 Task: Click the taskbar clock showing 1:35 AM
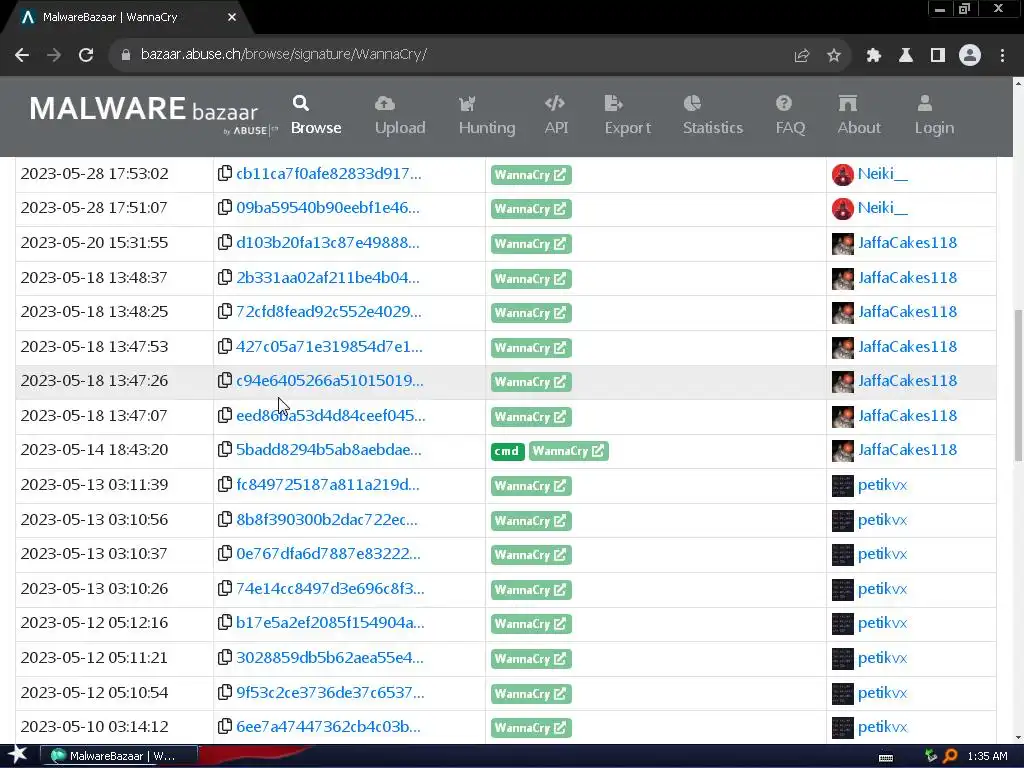[987, 756]
